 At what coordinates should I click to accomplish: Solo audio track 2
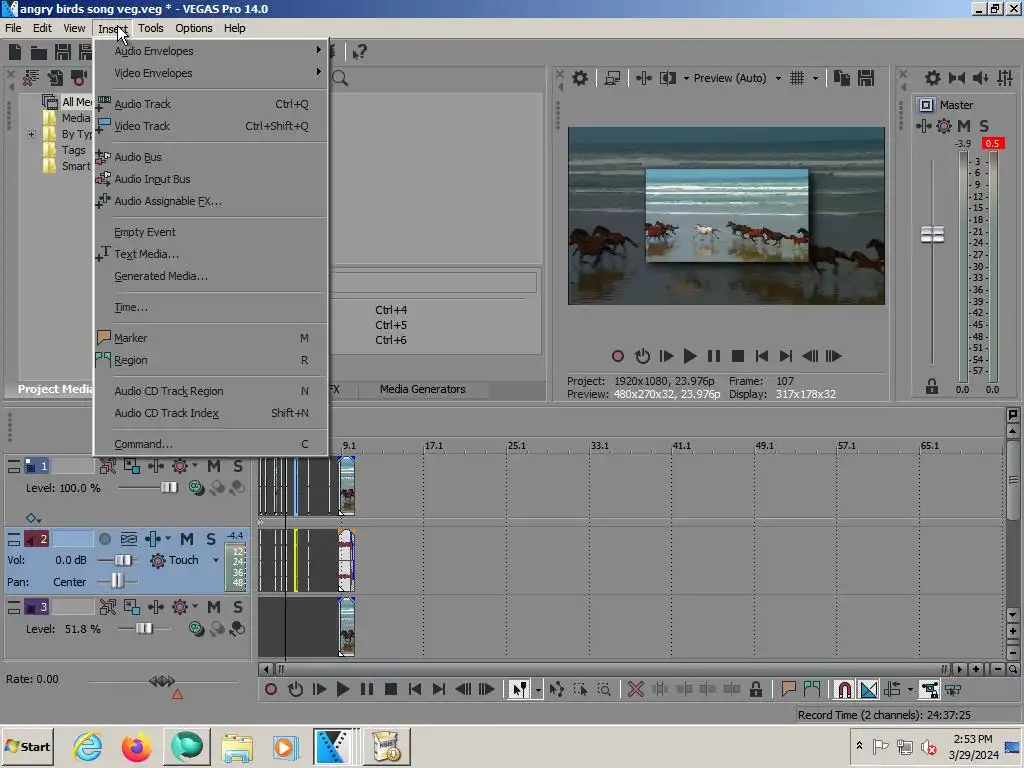click(x=210, y=539)
